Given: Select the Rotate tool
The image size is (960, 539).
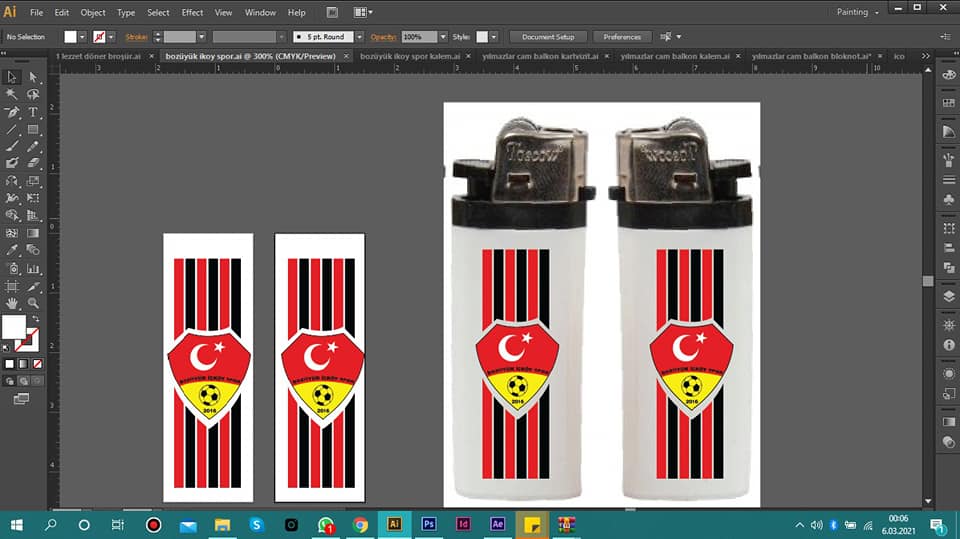Looking at the screenshot, I should pyautogui.click(x=12, y=181).
